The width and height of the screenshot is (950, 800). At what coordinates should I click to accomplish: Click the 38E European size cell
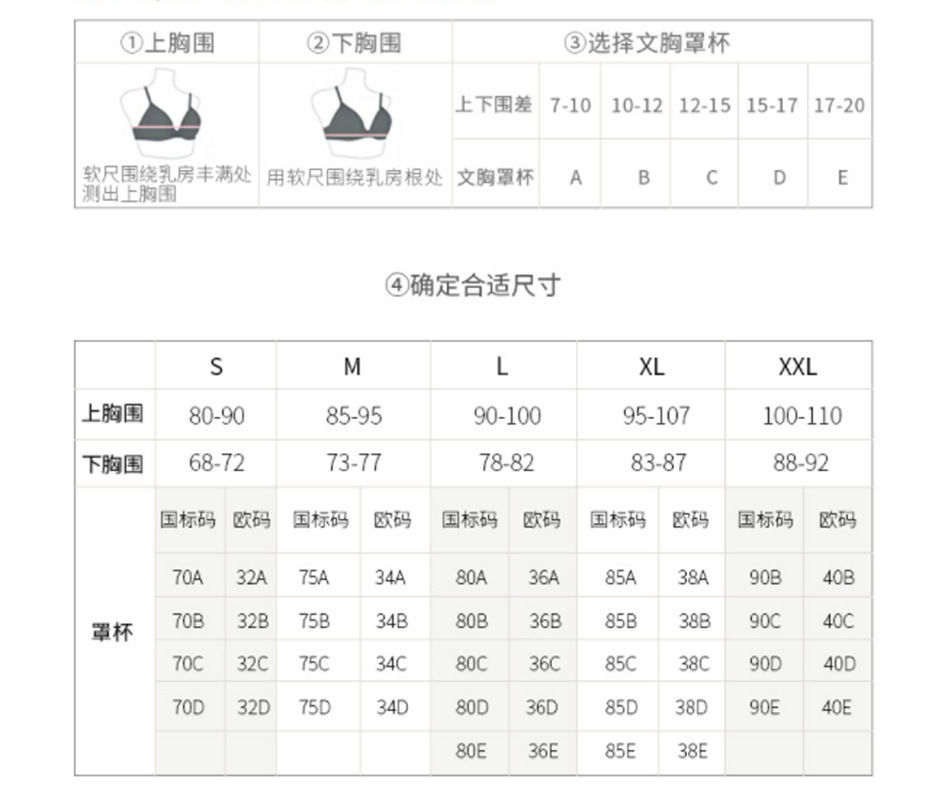(x=693, y=752)
